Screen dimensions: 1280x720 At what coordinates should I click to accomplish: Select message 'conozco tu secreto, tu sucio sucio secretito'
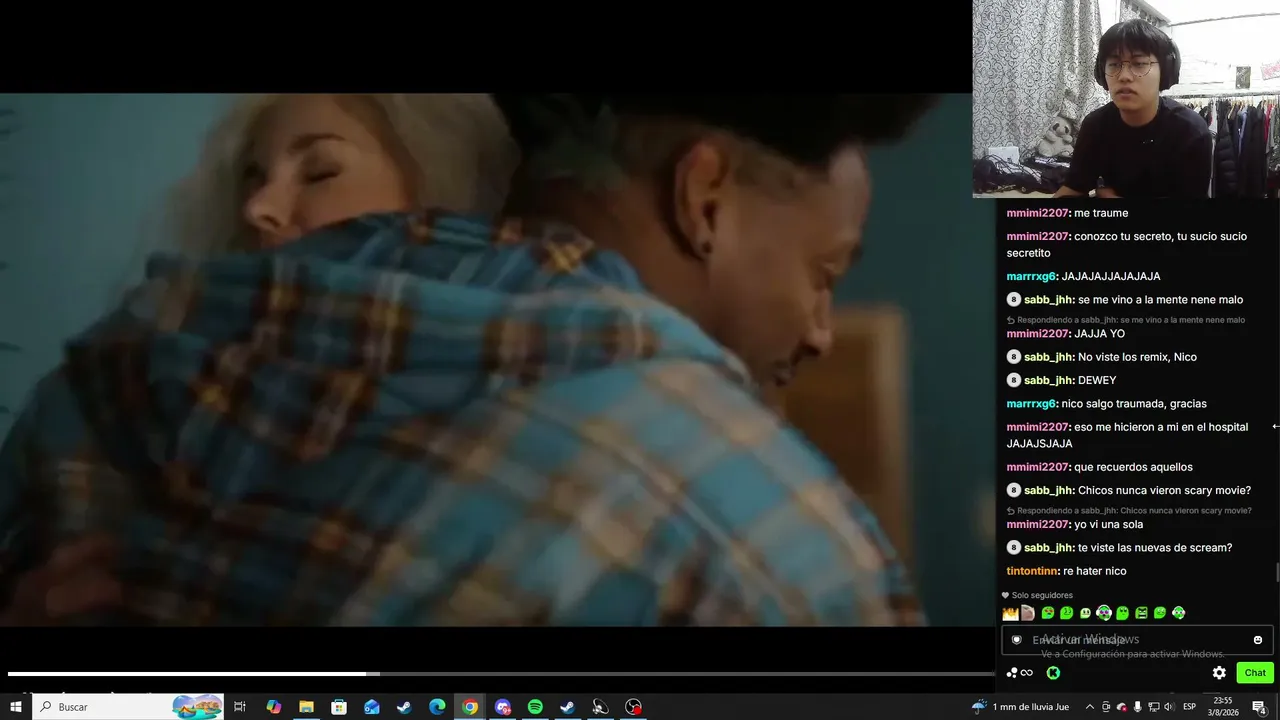tap(1127, 245)
